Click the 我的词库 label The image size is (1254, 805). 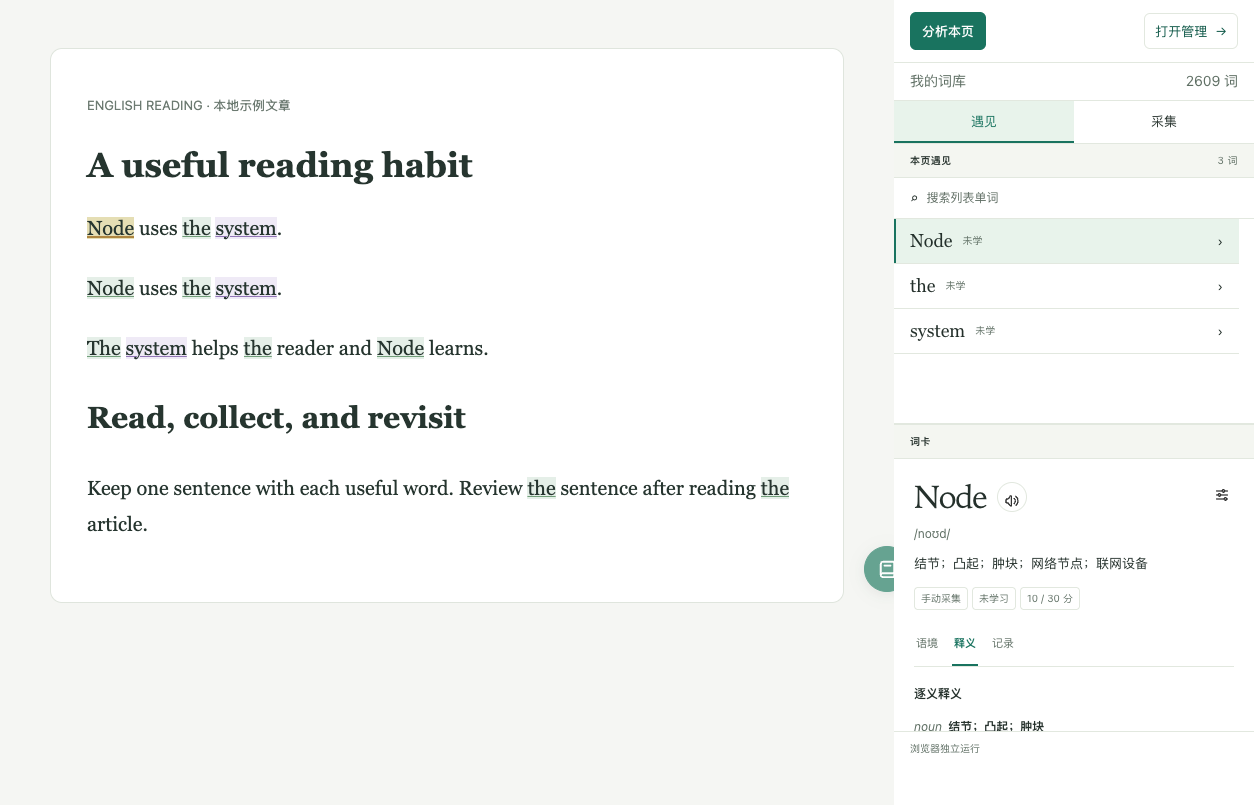(x=938, y=81)
